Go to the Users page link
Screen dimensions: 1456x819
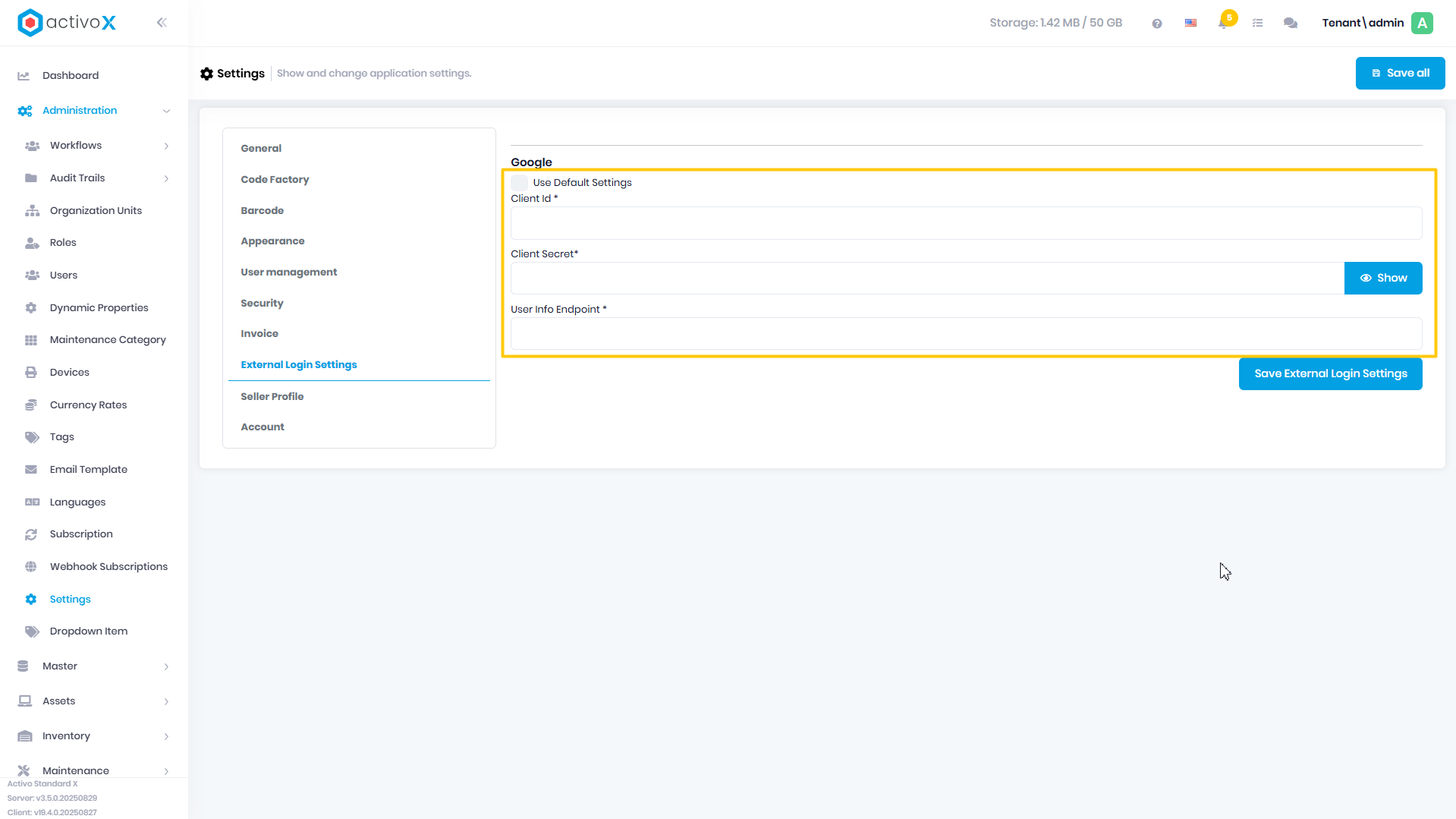(x=64, y=276)
